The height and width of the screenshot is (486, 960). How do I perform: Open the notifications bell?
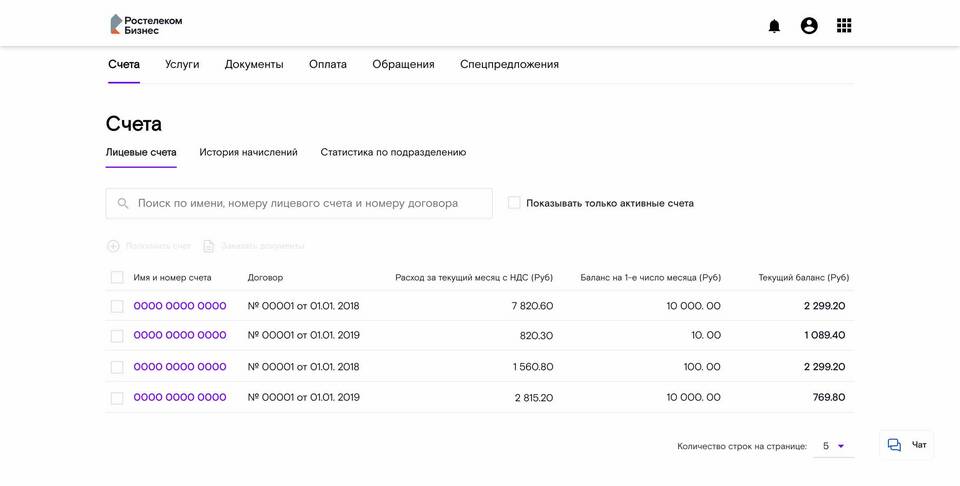(774, 26)
